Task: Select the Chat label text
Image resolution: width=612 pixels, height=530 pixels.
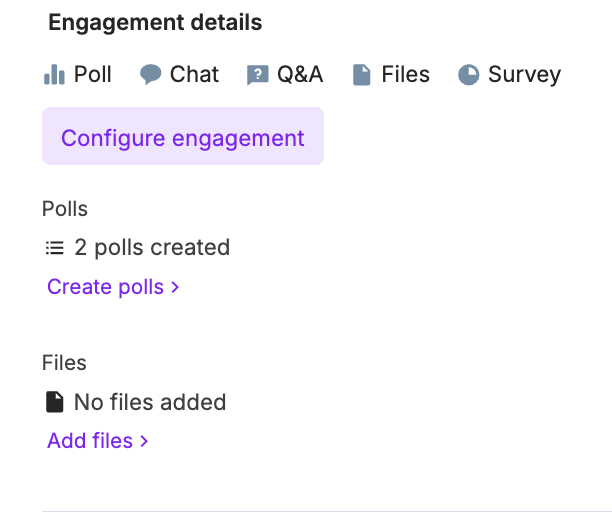Action: [194, 75]
